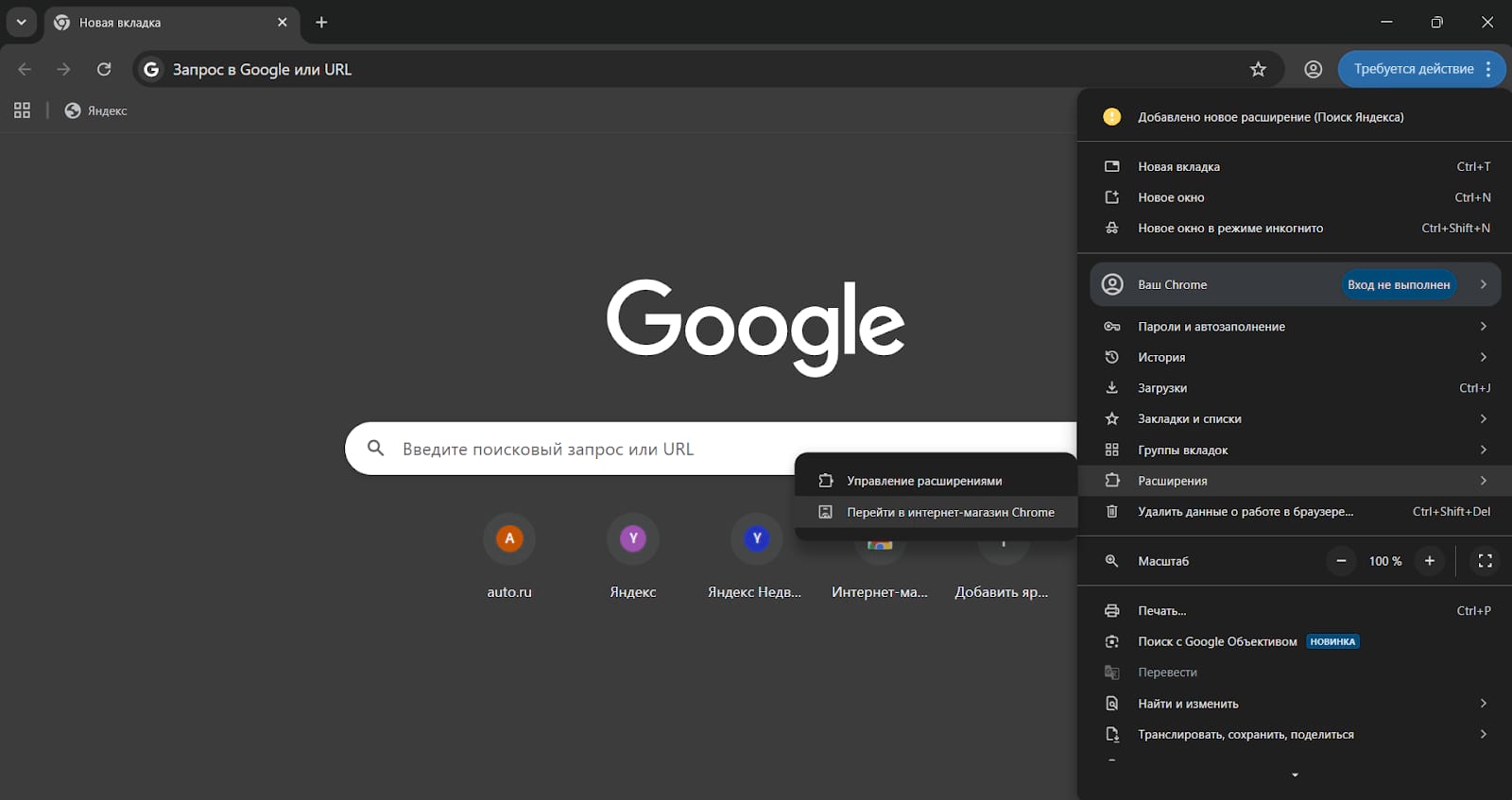Click the Вход не выполнен badge
1512x800 pixels.
pos(1398,284)
